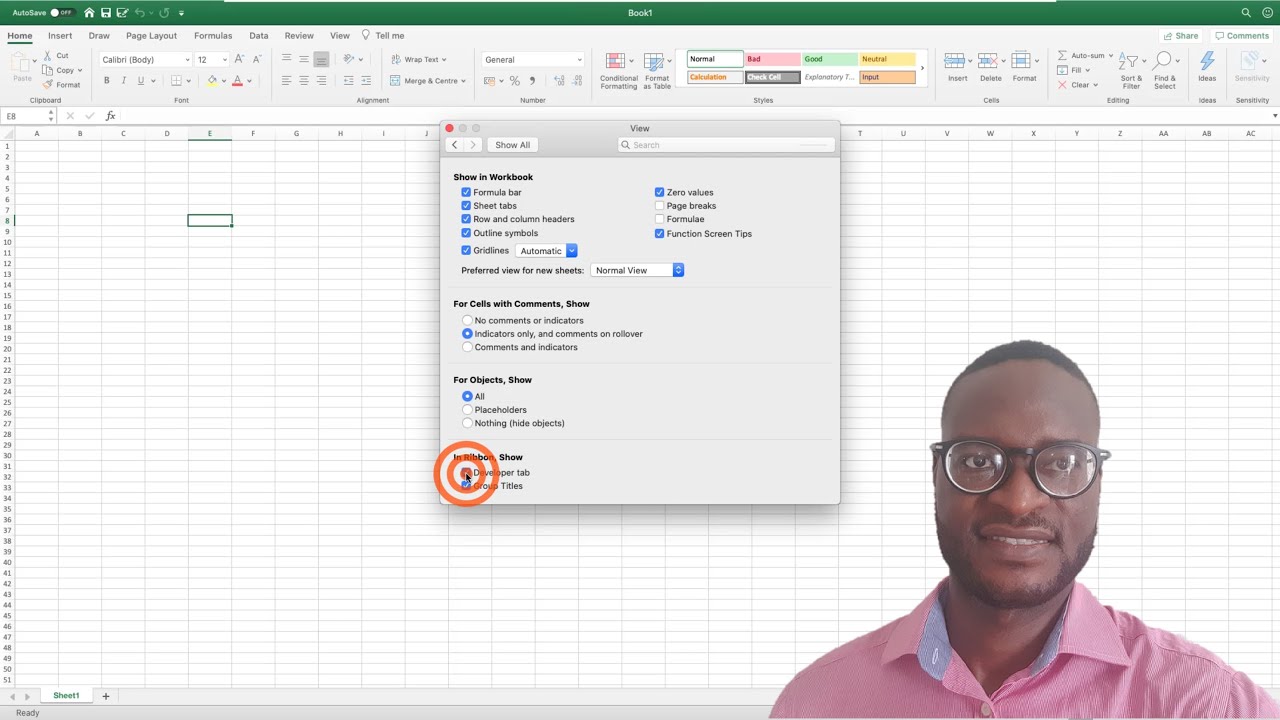Click the Insert cells icon
Image resolution: width=1280 pixels, height=720 pixels.
(x=957, y=62)
